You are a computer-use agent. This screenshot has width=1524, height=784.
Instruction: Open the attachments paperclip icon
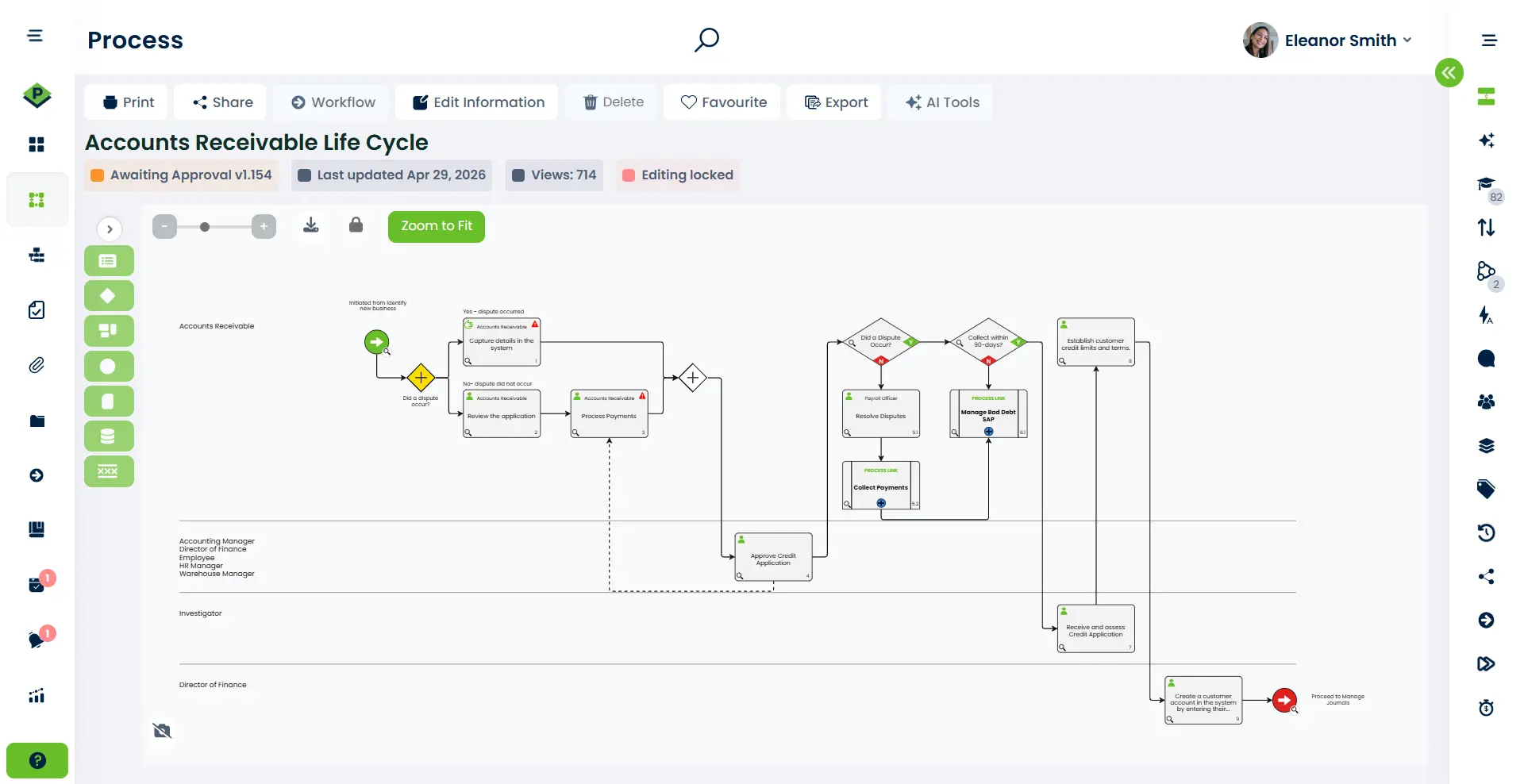click(x=37, y=365)
